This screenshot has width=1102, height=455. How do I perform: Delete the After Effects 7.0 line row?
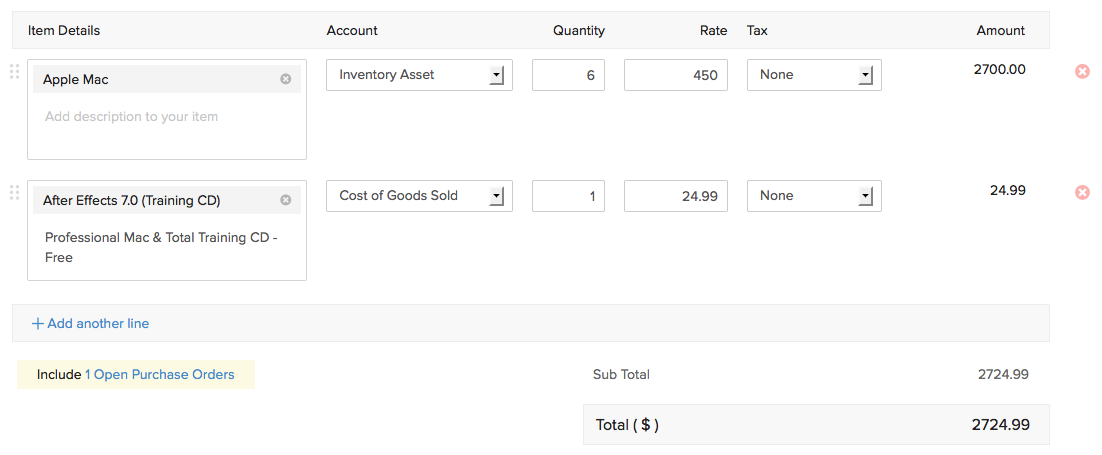[1082, 192]
